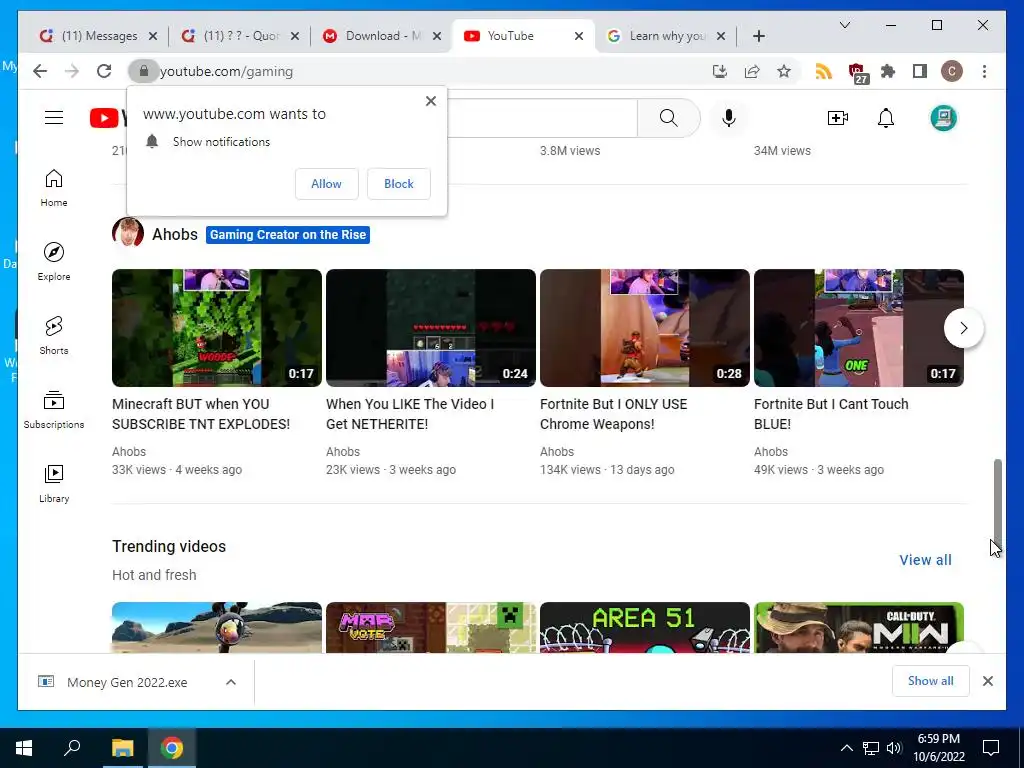
Task: Go back with browser back arrow
Action: (x=40, y=71)
